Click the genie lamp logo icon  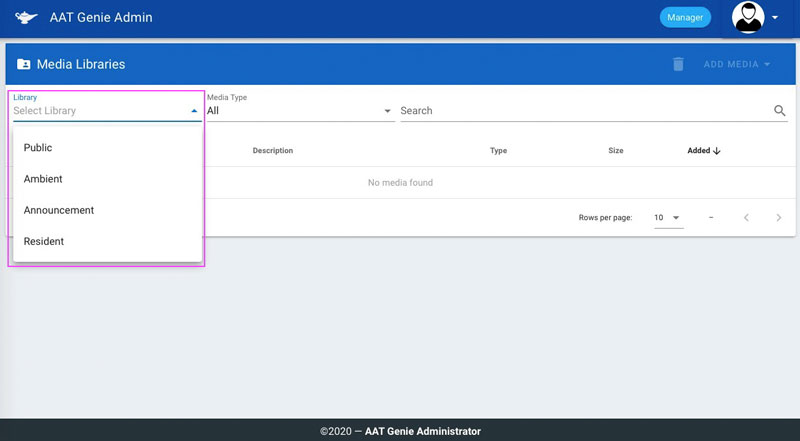(x=26, y=17)
